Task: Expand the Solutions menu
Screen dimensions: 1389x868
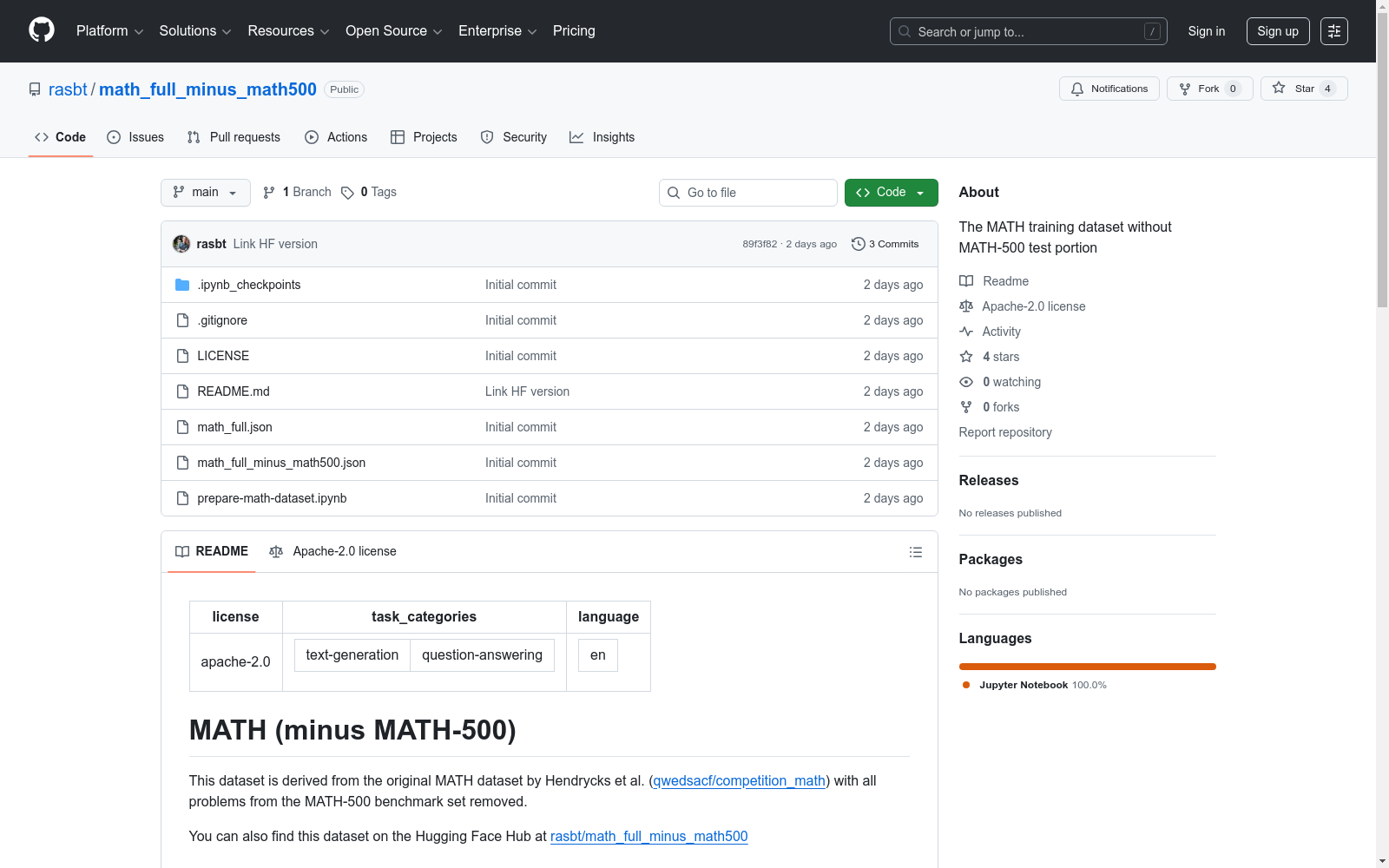Action: pyautogui.click(x=195, y=31)
